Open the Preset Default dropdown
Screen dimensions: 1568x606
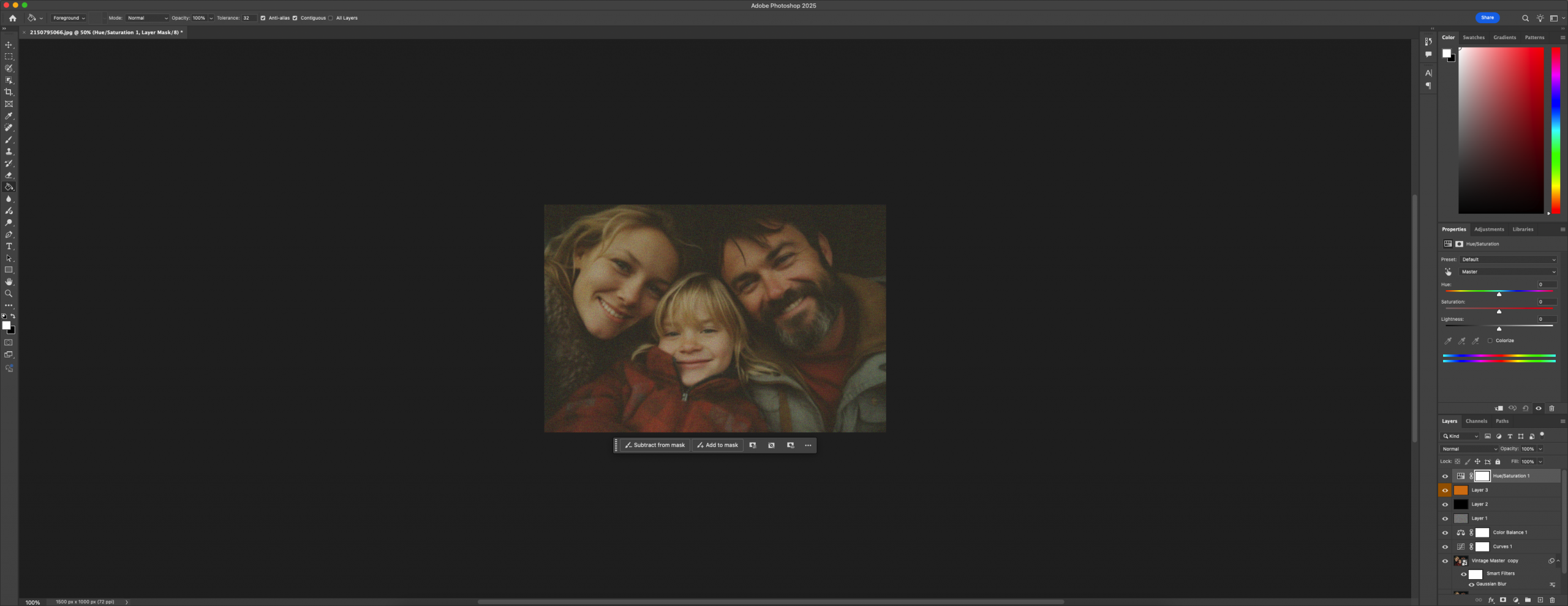click(1508, 260)
